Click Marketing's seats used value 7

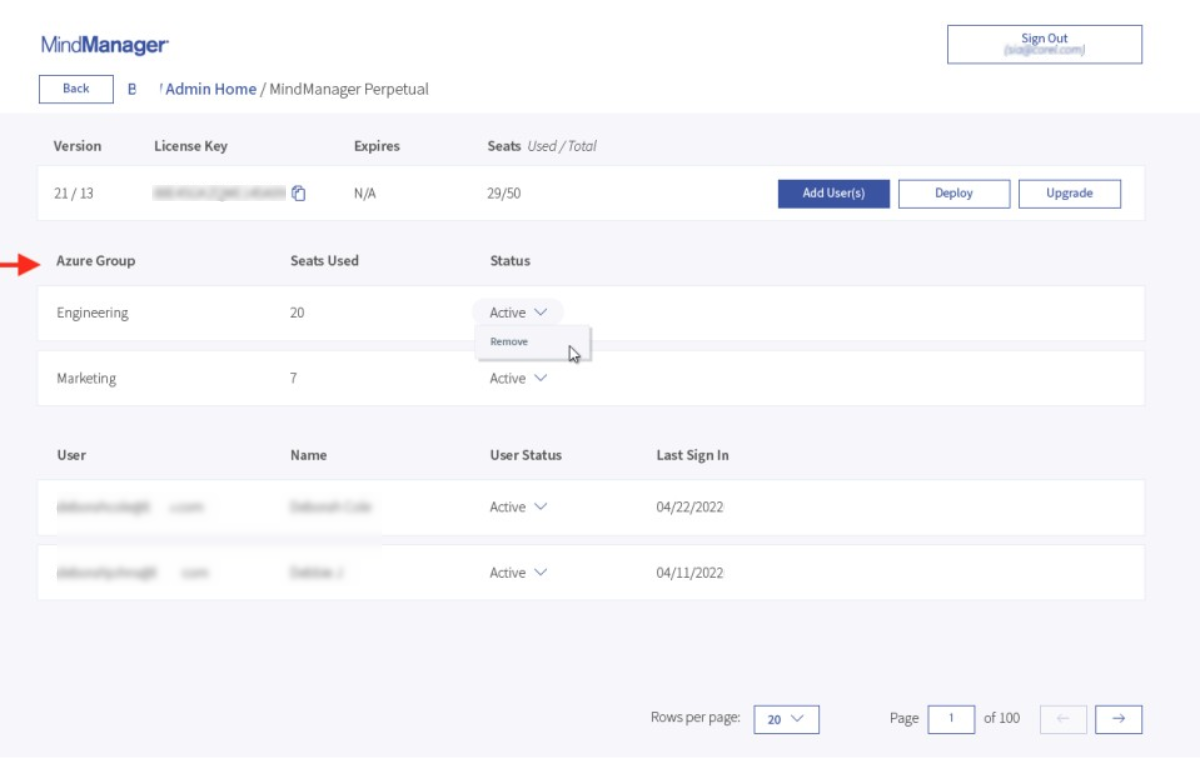(x=293, y=379)
